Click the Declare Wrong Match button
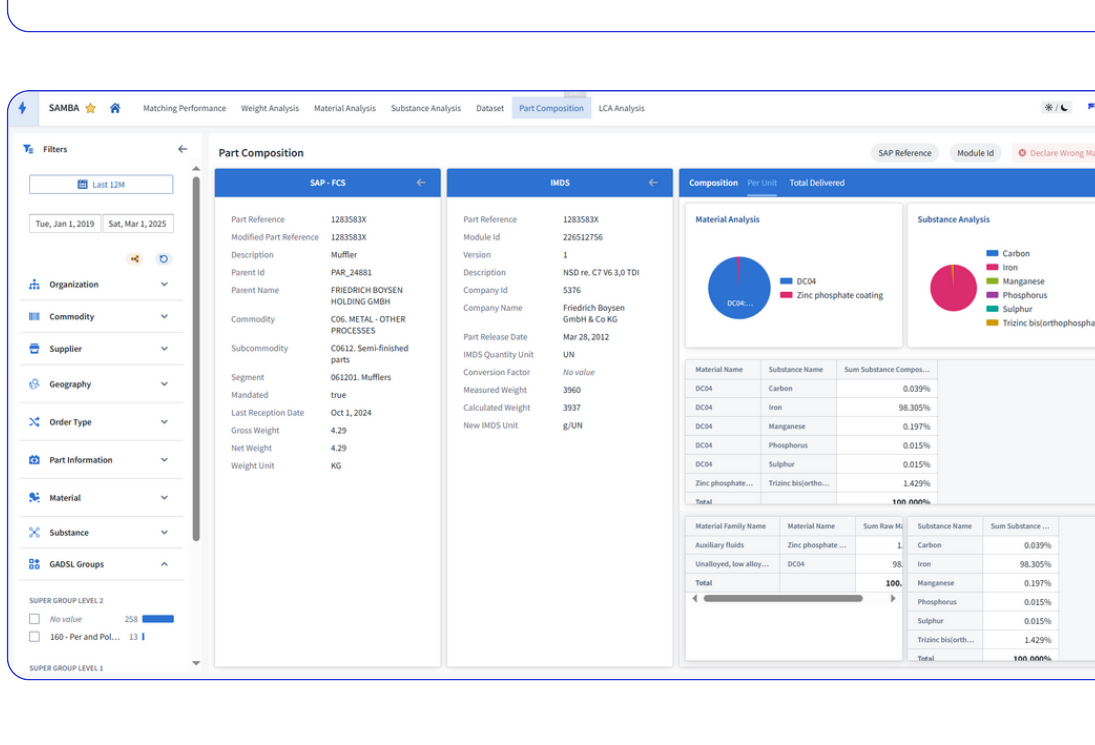 pyautogui.click(x=1058, y=152)
